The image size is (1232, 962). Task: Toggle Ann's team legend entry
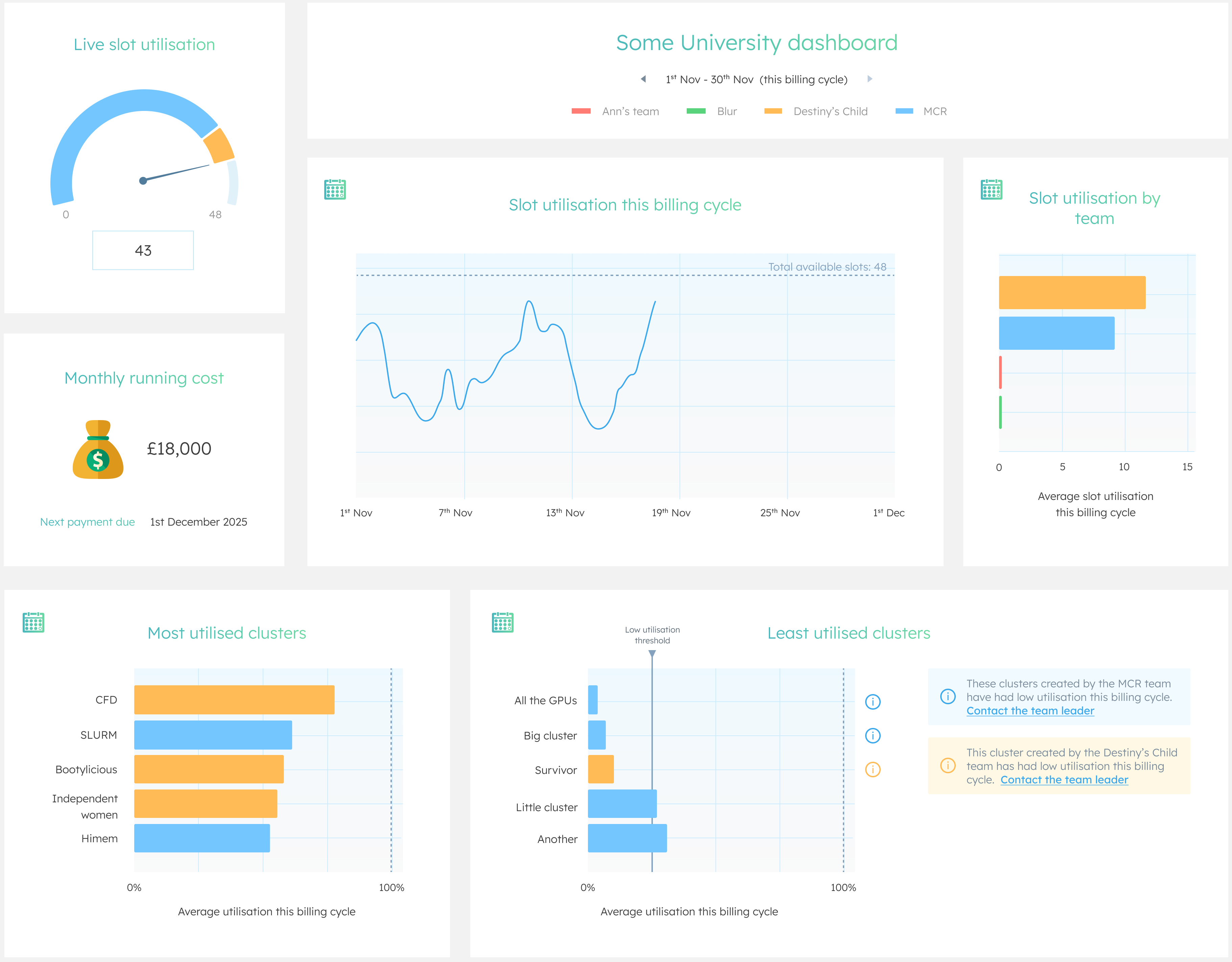click(x=615, y=111)
